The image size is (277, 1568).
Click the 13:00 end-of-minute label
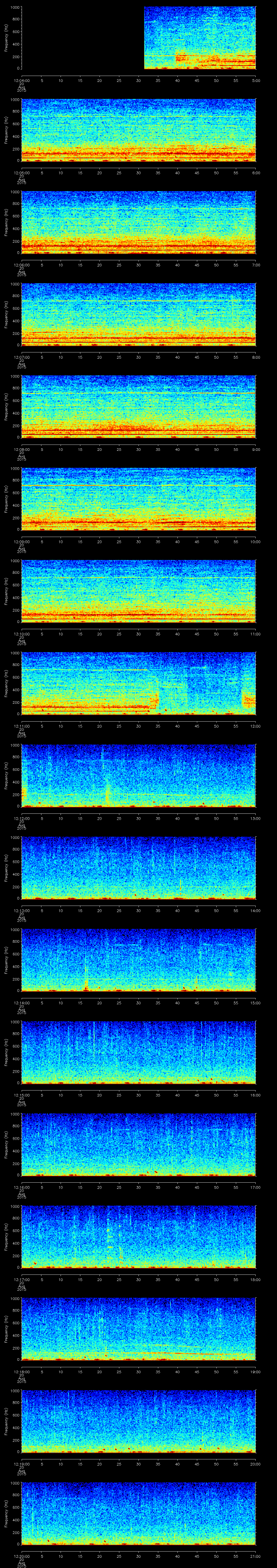(x=255, y=818)
